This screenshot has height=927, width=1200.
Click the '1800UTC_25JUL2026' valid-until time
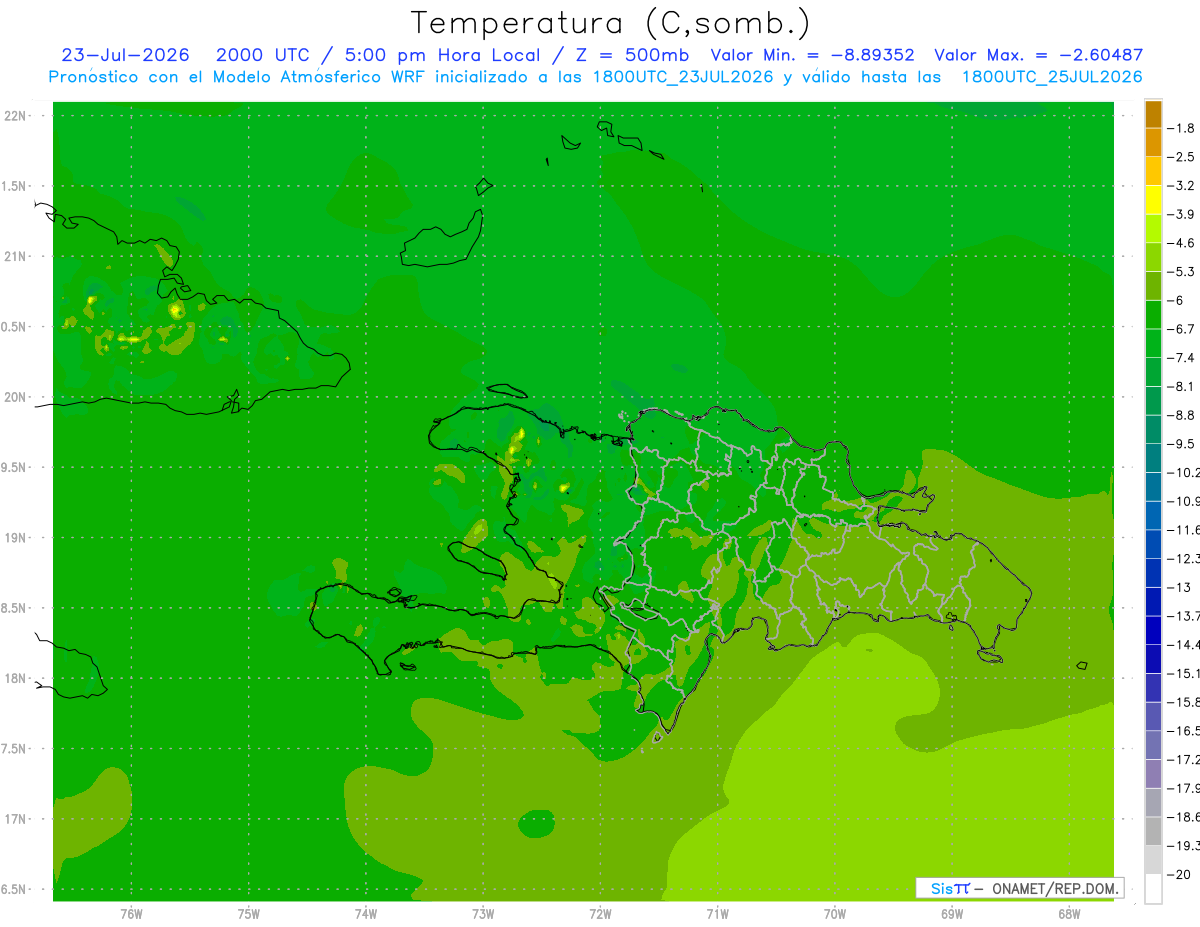[1052, 77]
